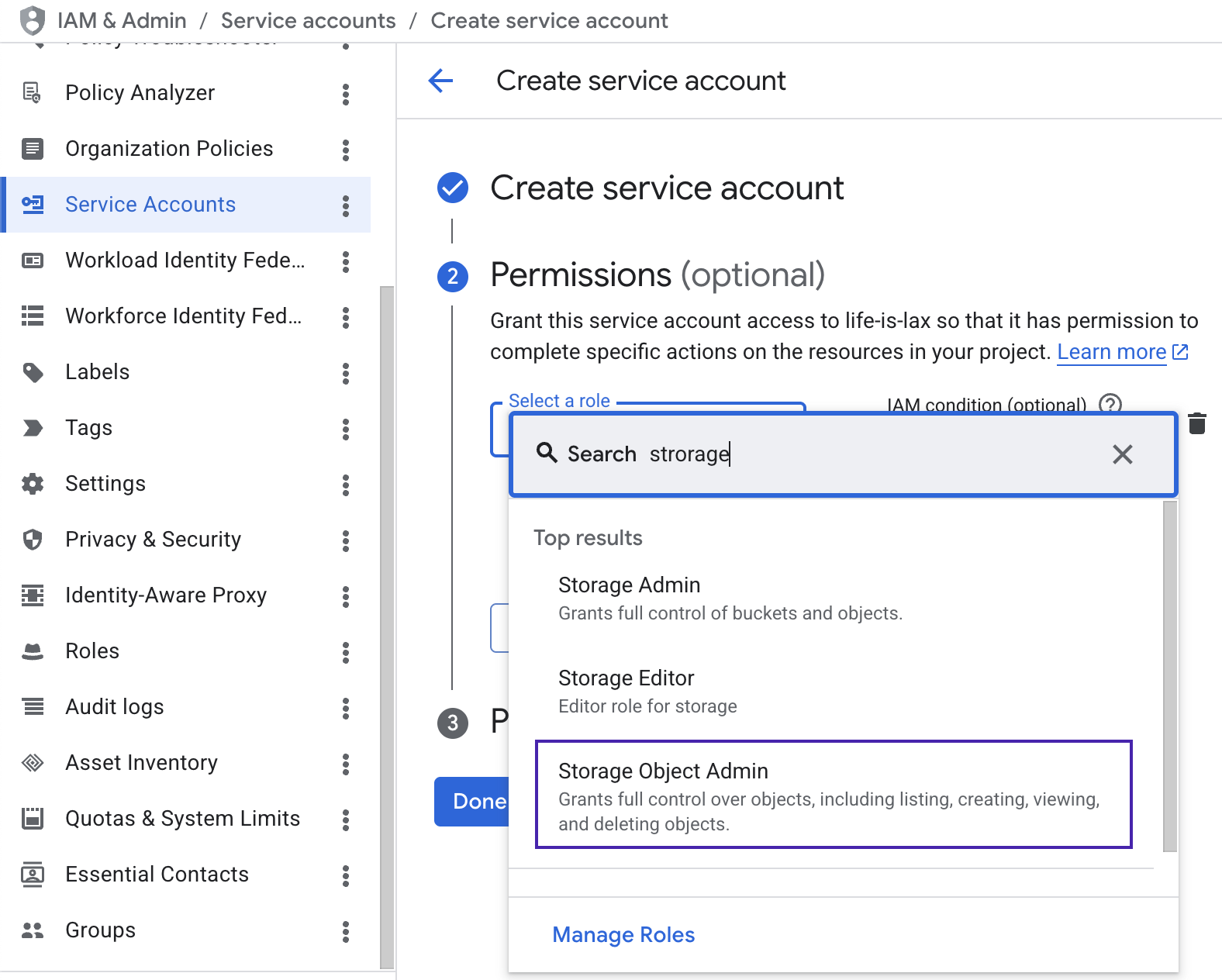Click completed step one checkmark
Image resolution: width=1222 pixels, height=980 pixels.
[x=453, y=188]
